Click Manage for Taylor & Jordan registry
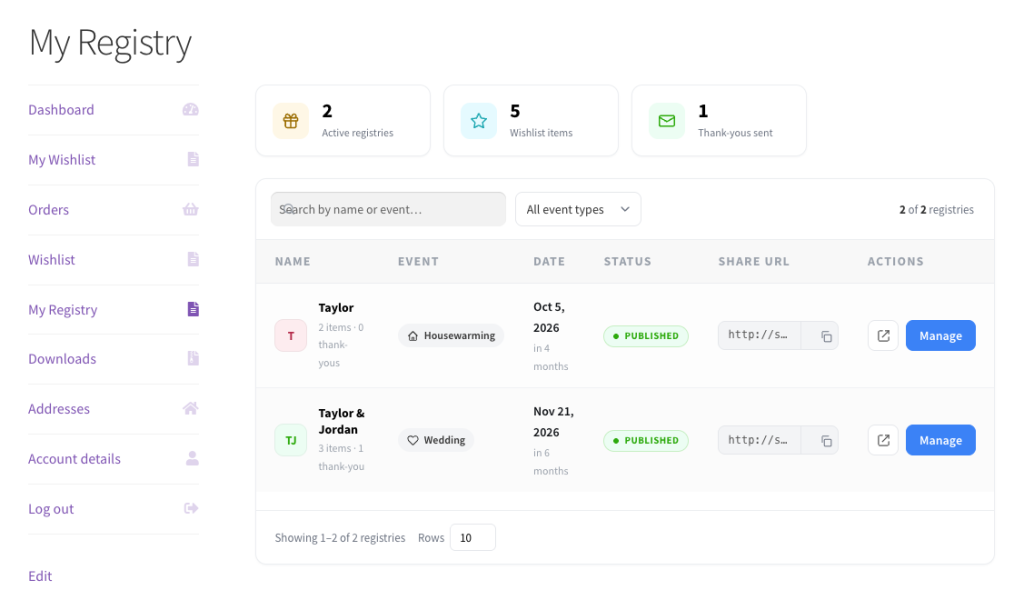Viewport: 1024px width, 610px height. click(940, 440)
